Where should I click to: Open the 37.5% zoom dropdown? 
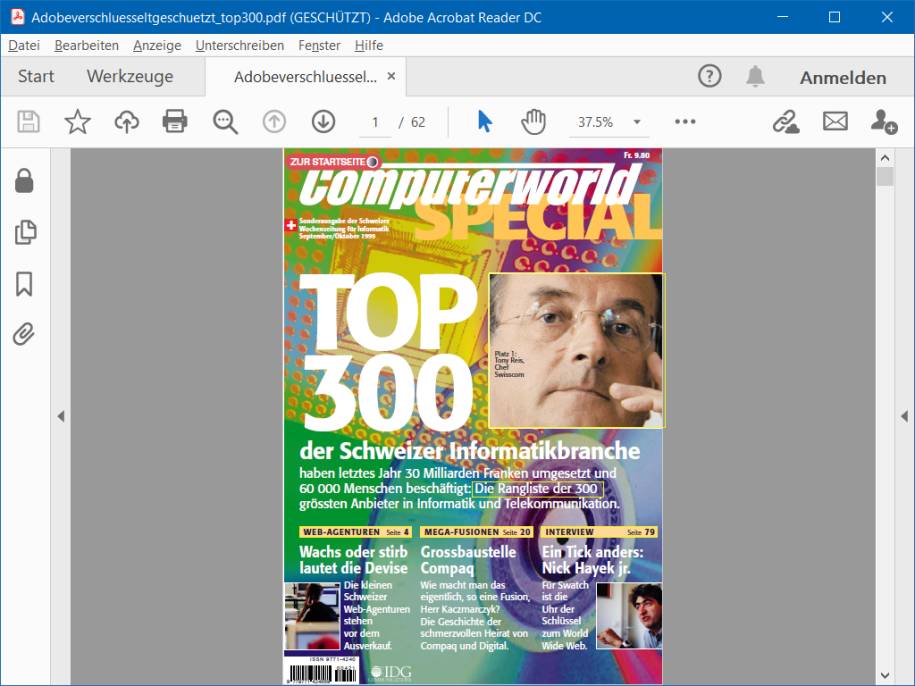coord(609,121)
